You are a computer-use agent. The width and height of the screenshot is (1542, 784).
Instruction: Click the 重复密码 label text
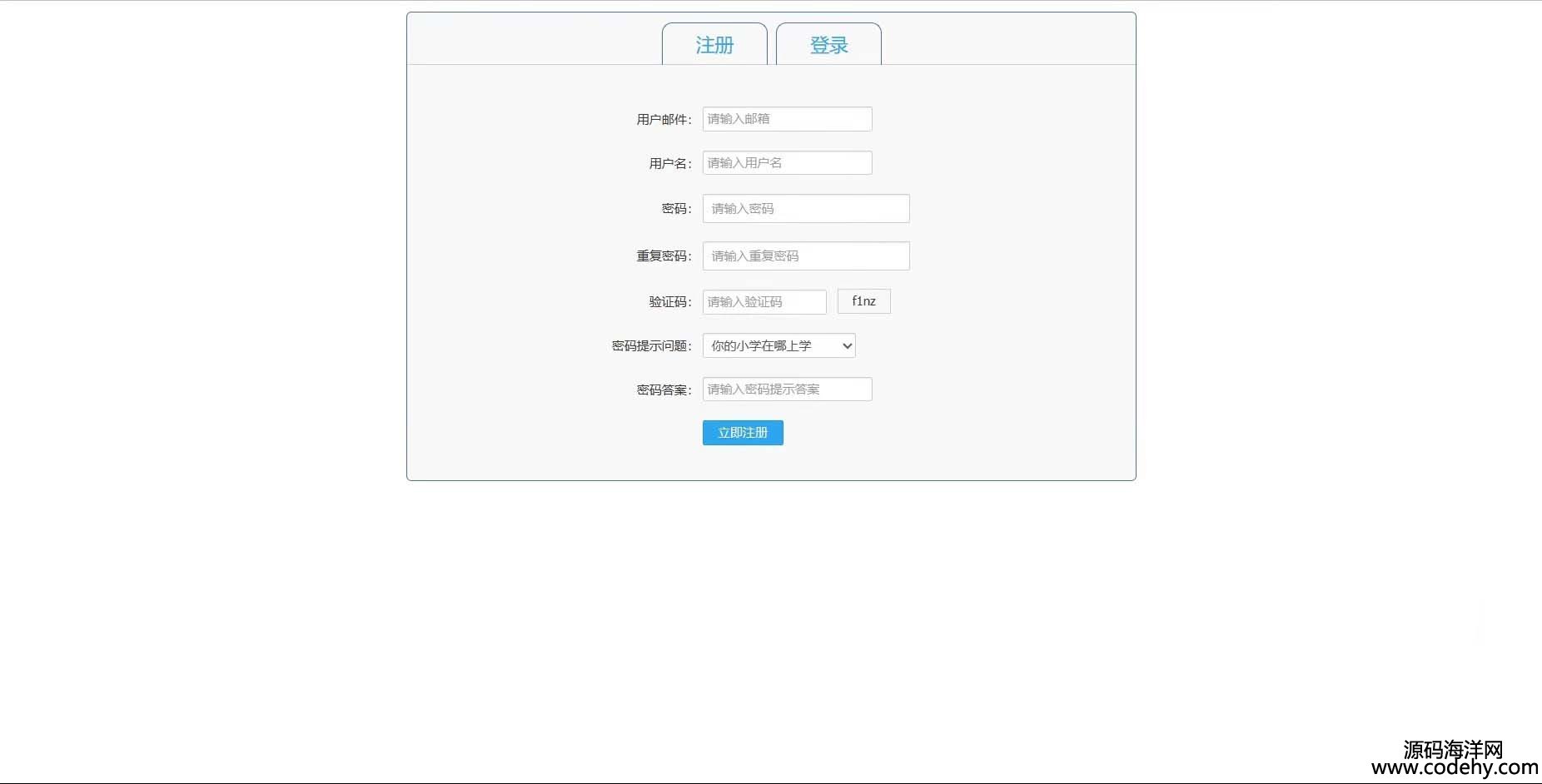[x=664, y=256]
